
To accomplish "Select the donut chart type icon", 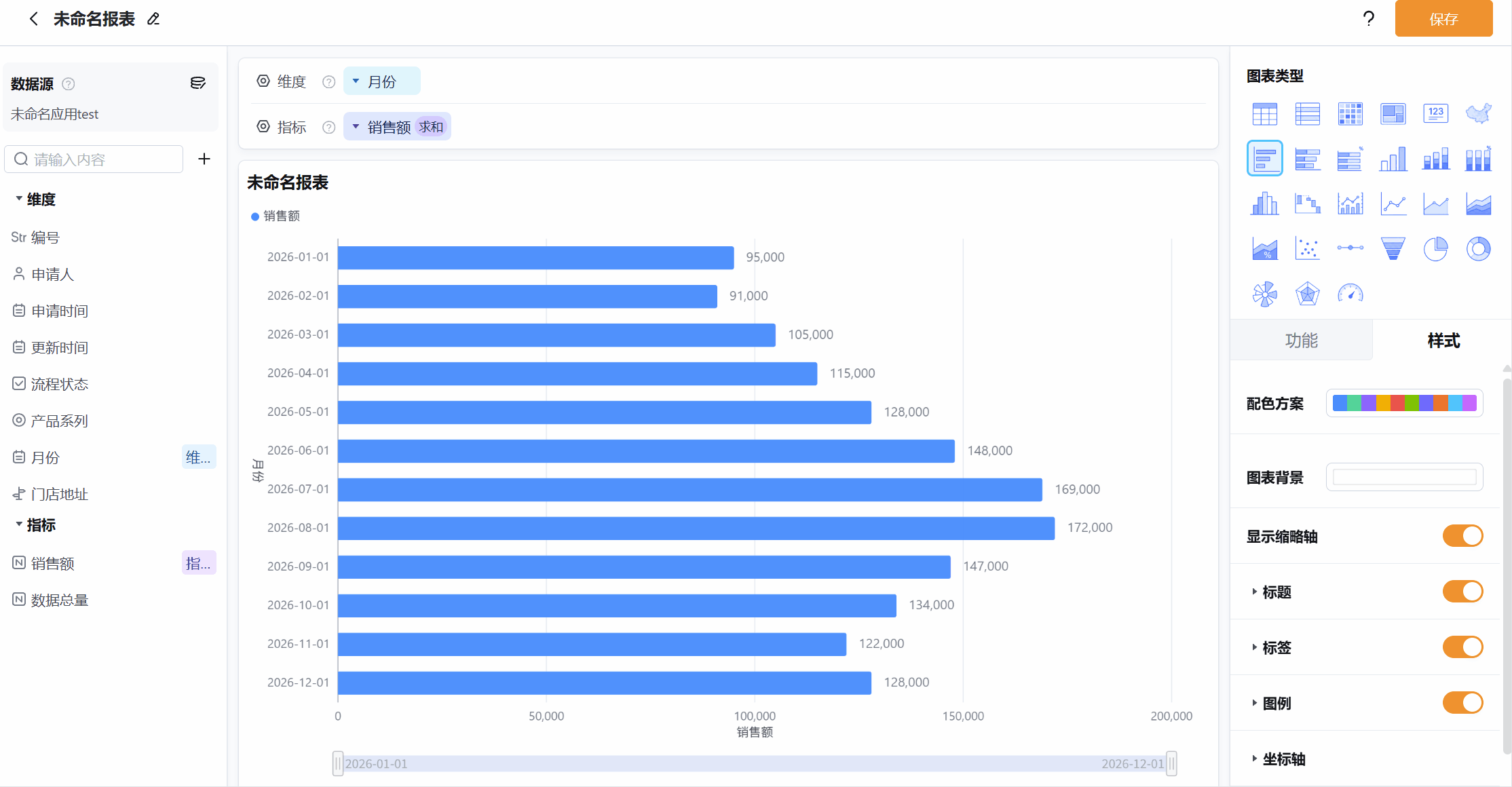I will [x=1478, y=249].
